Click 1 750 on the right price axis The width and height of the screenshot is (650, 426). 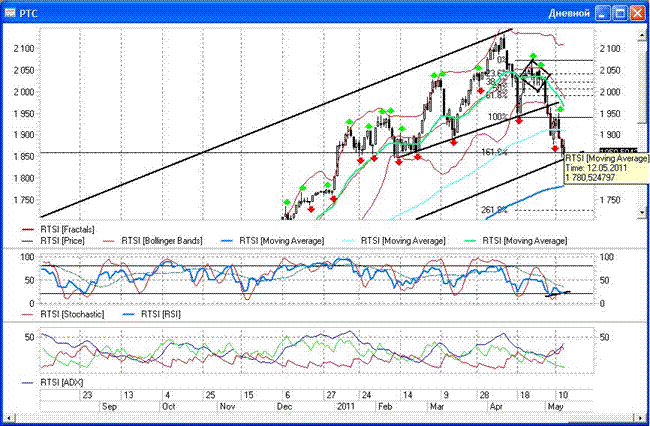[610, 200]
